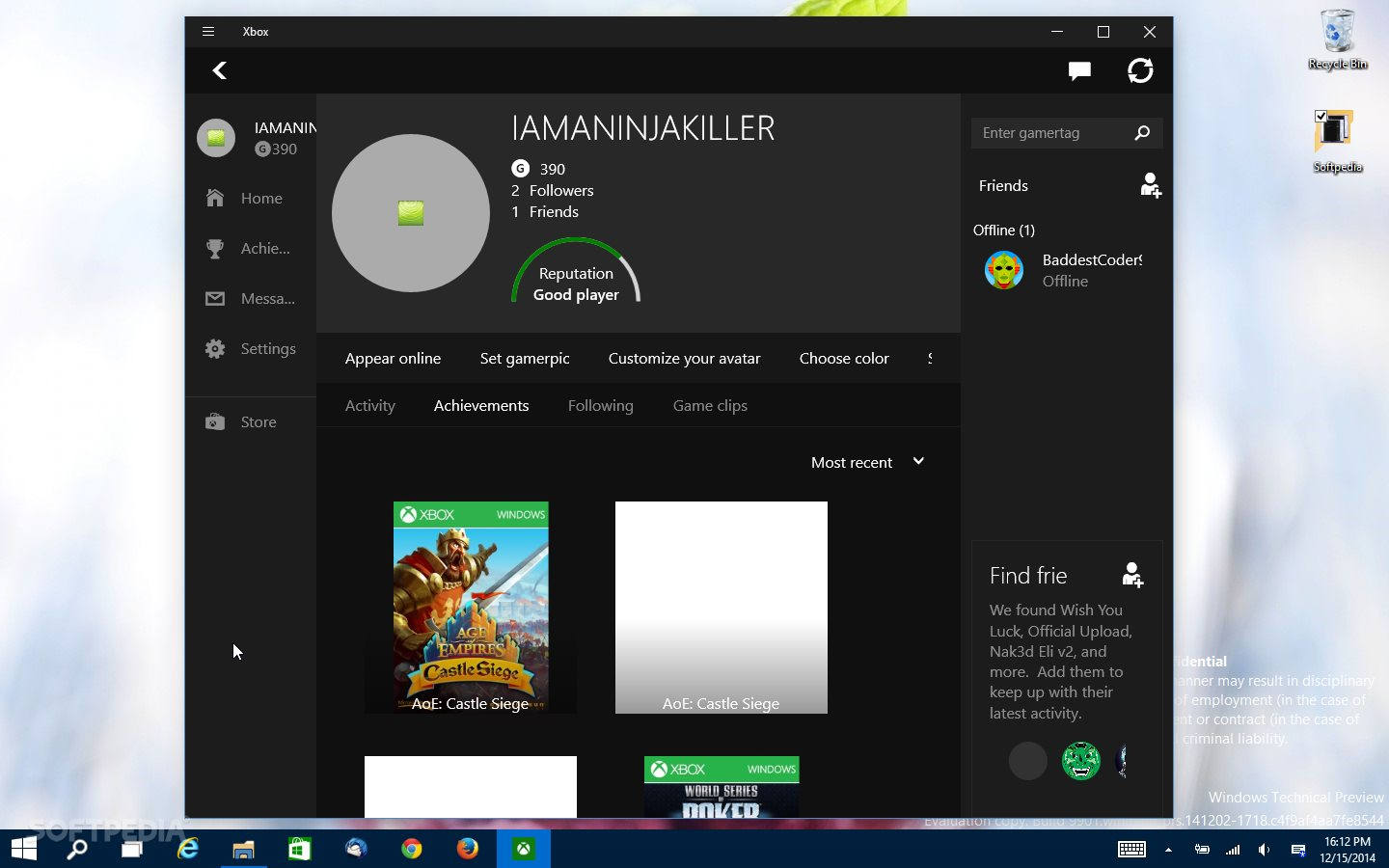Click the add friend icon beside Friends
Viewport: 1389px width, 868px height.
click(x=1150, y=185)
